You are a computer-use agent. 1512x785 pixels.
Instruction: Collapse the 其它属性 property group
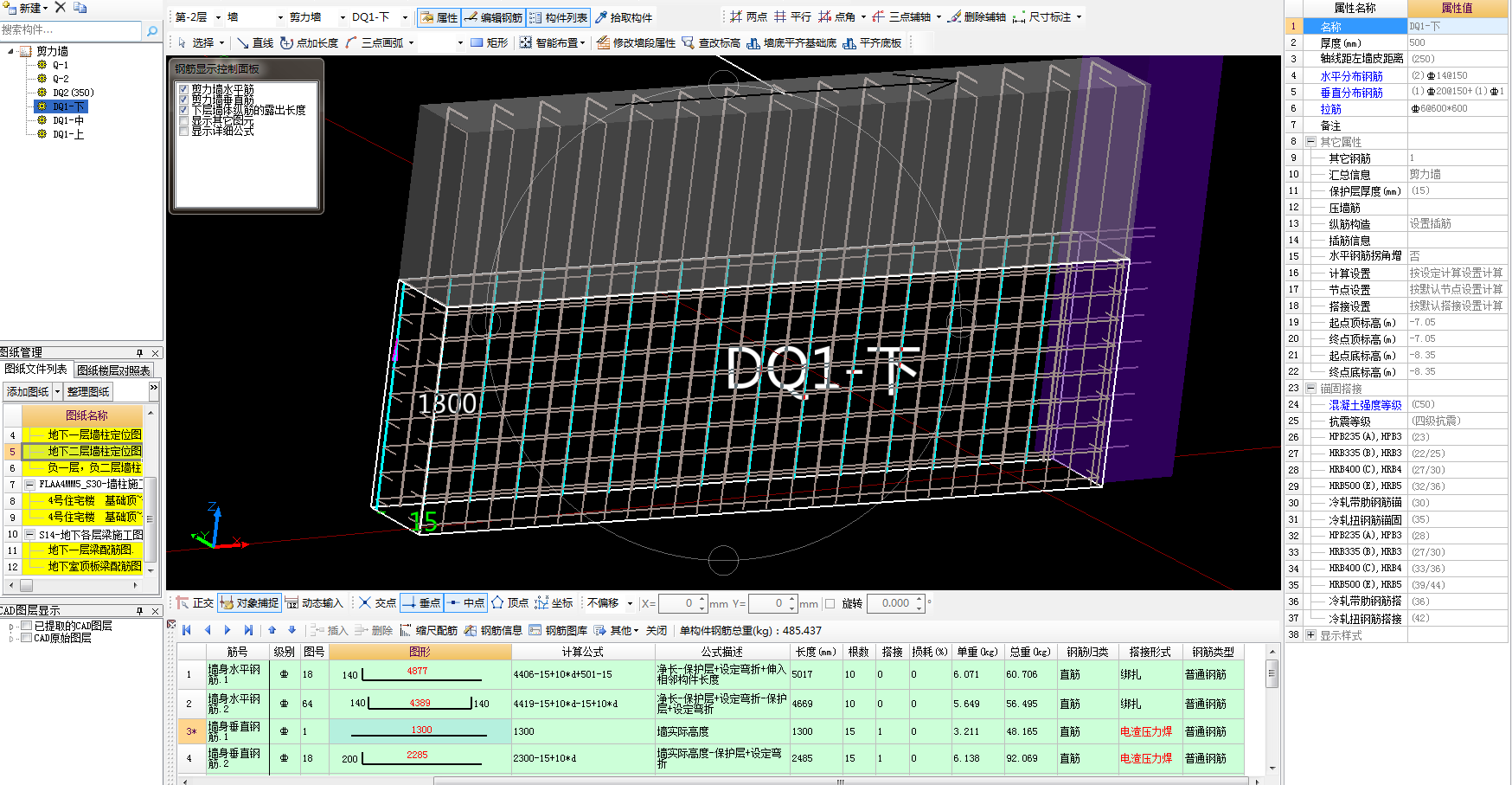tap(1310, 142)
